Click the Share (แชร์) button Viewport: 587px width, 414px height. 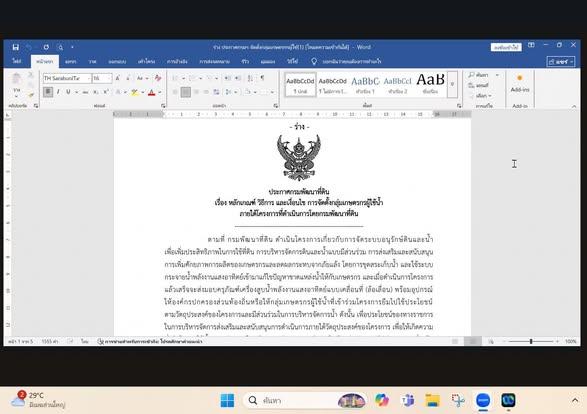pos(561,62)
